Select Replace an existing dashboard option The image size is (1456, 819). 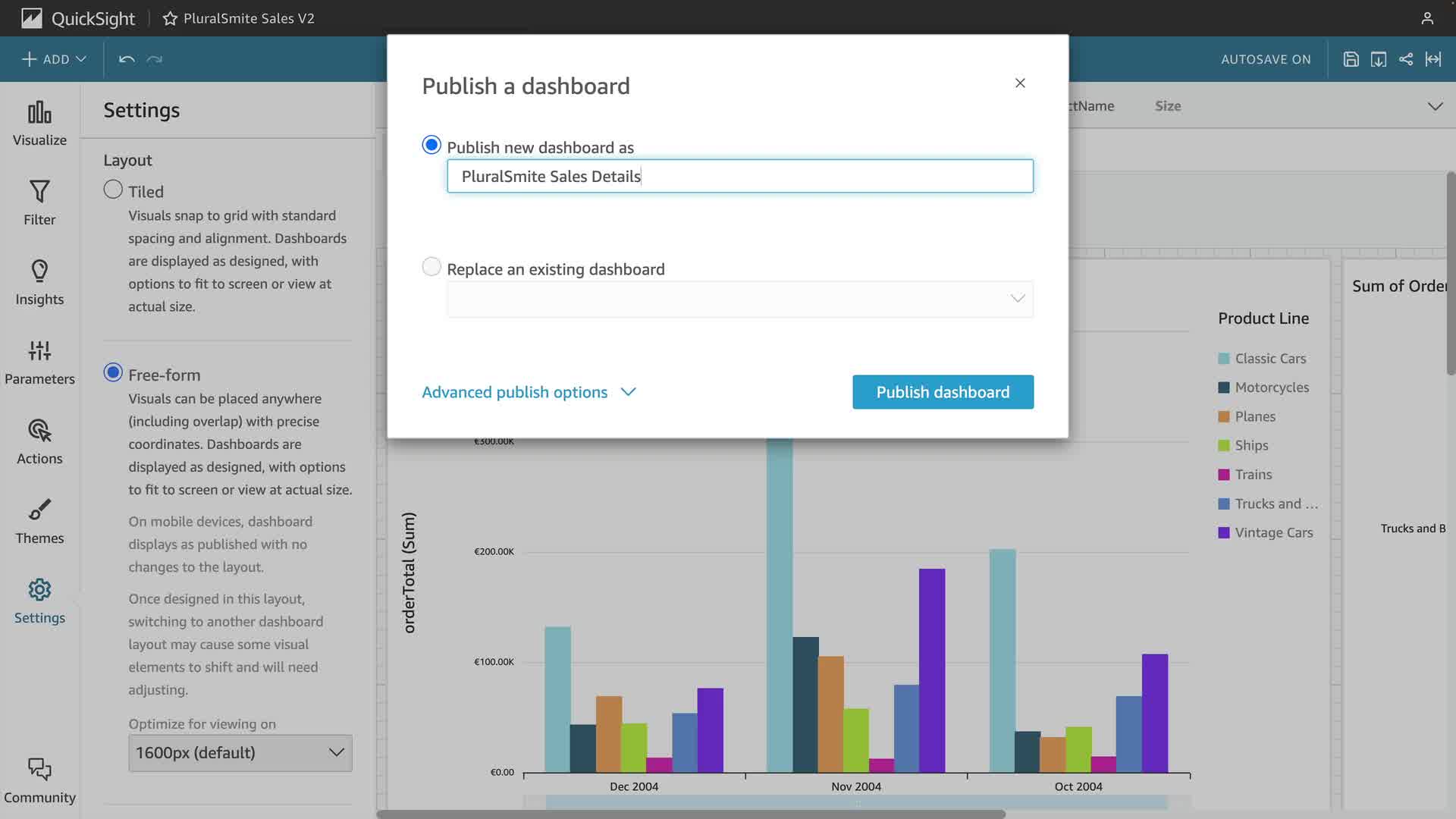(431, 267)
